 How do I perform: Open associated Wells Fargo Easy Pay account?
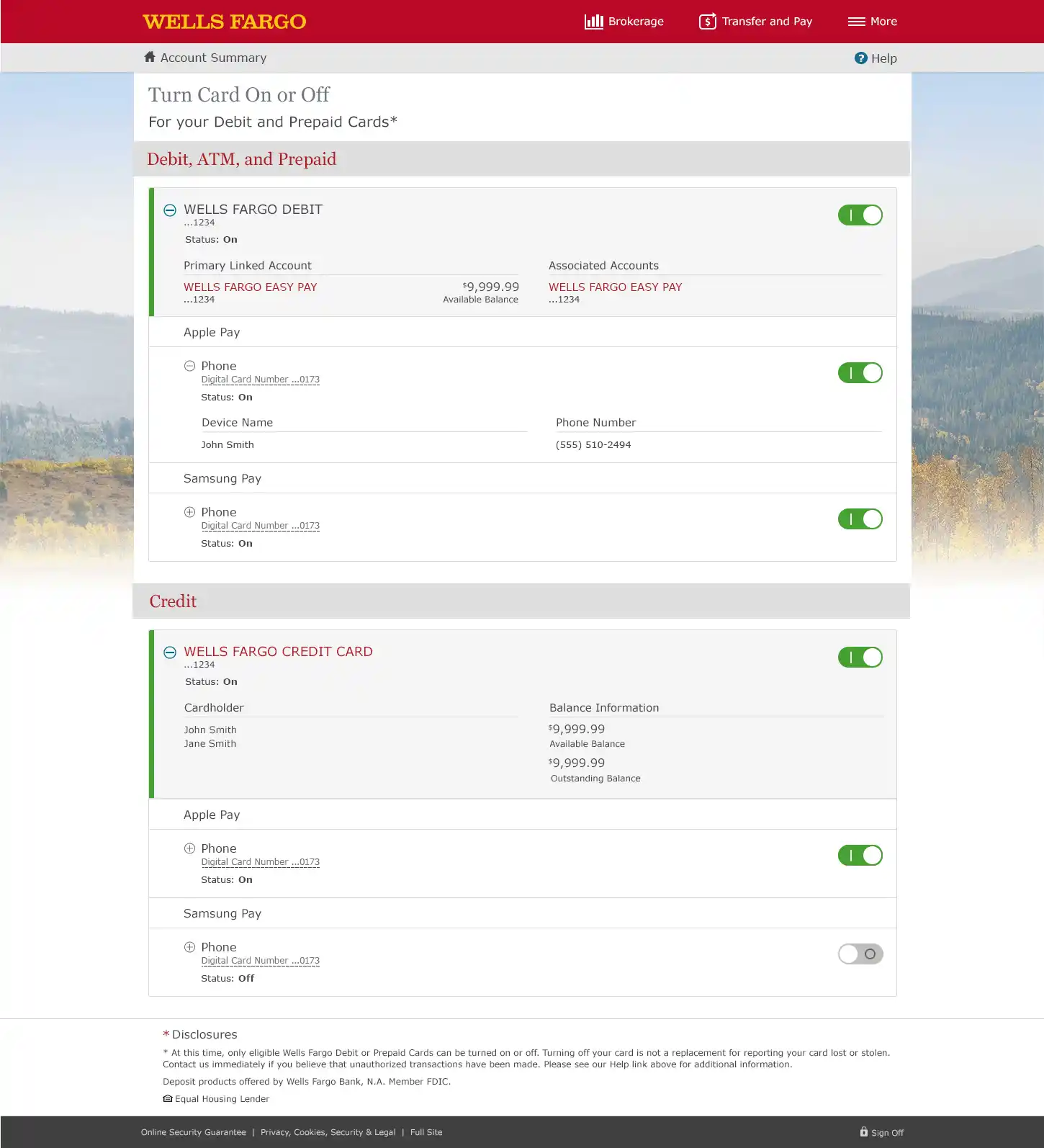[x=615, y=287]
